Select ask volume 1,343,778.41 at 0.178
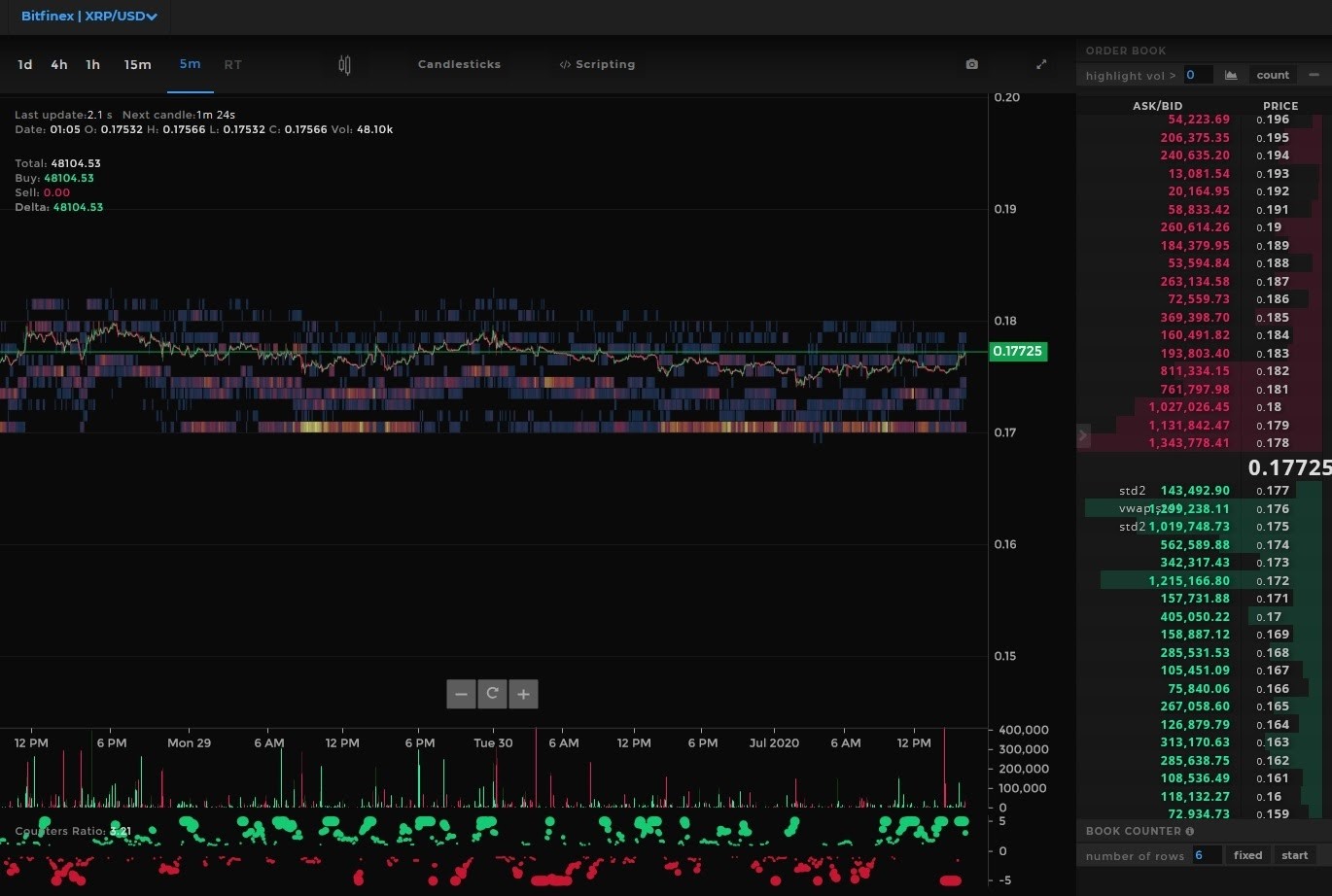The width and height of the screenshot is (1332, 896). coord(1189,443)
